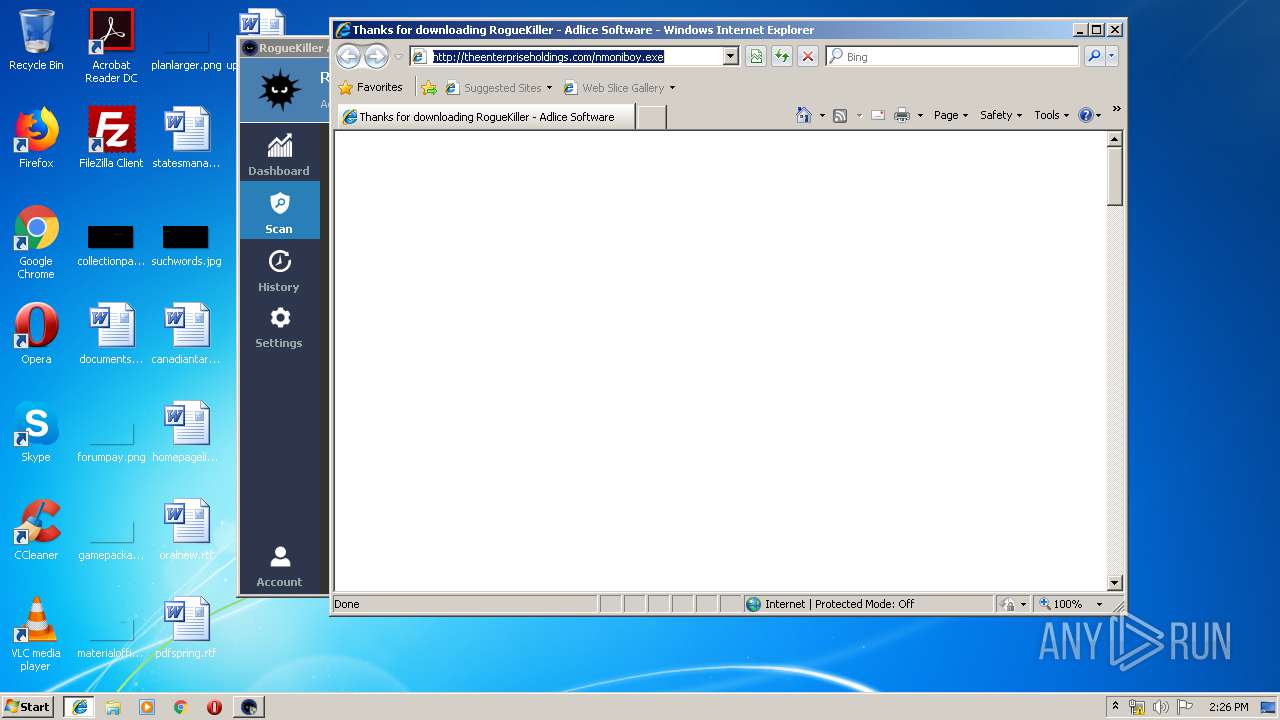Expand the toolbar overflow chevron
Screen dimensions: 1280x720
point(1116,109)
